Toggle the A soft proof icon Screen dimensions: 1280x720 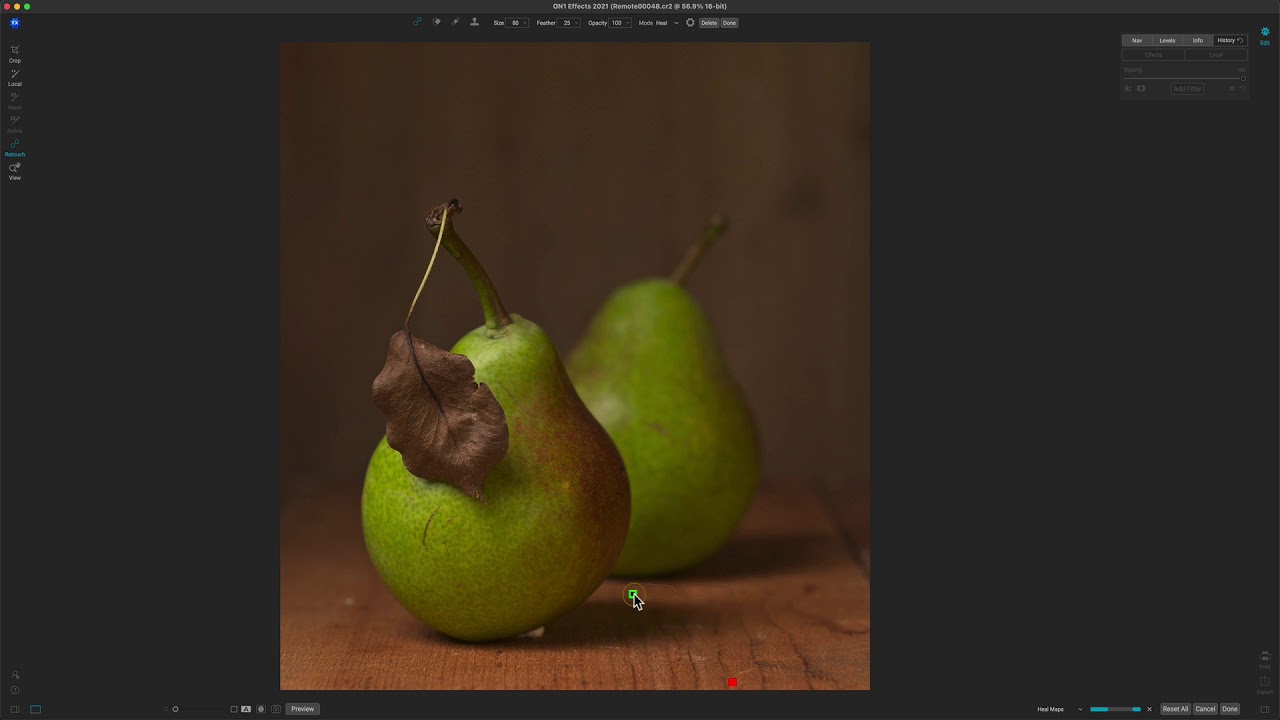(x=246, y=709)
